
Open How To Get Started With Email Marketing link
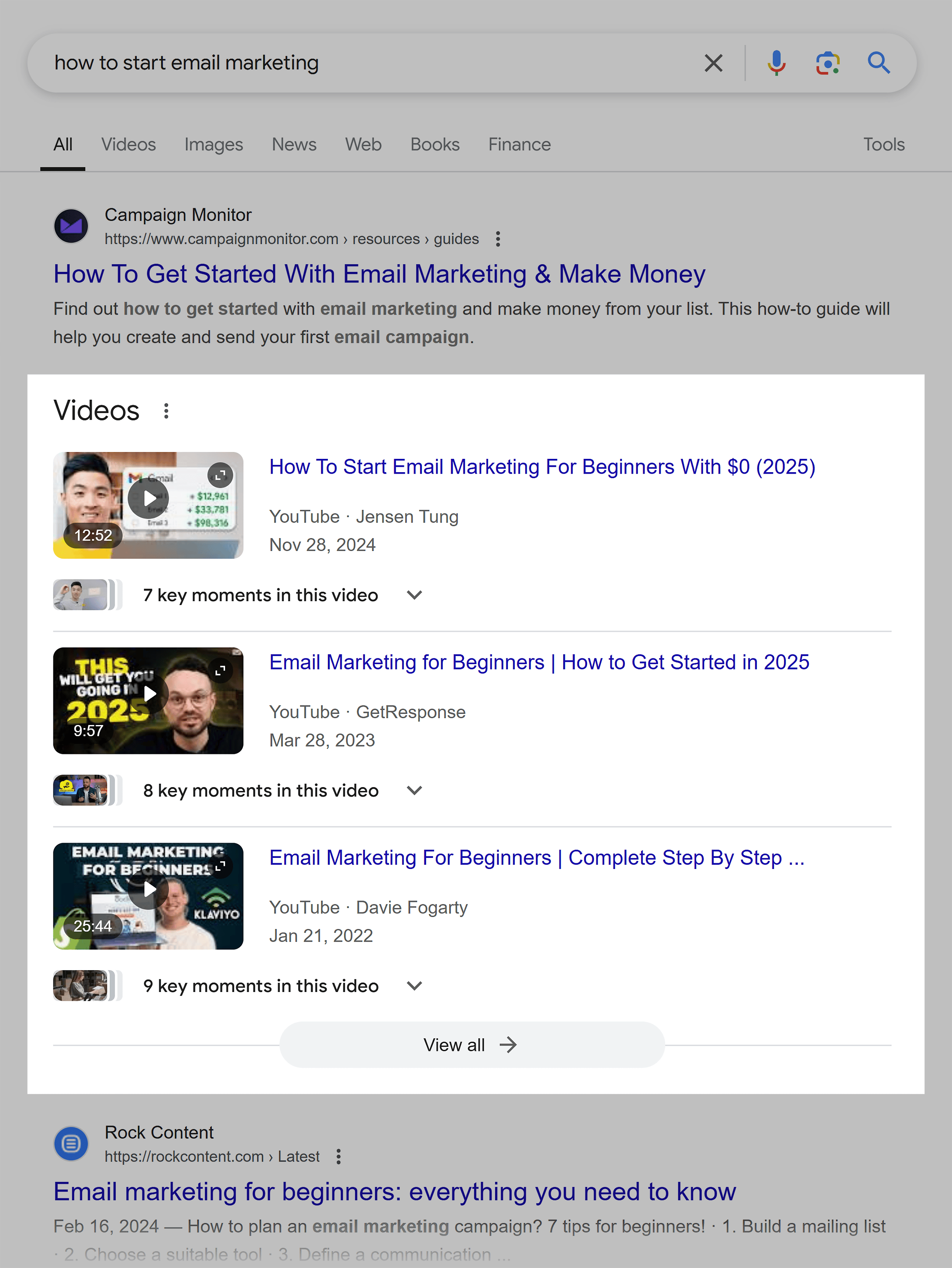point(379,274)
